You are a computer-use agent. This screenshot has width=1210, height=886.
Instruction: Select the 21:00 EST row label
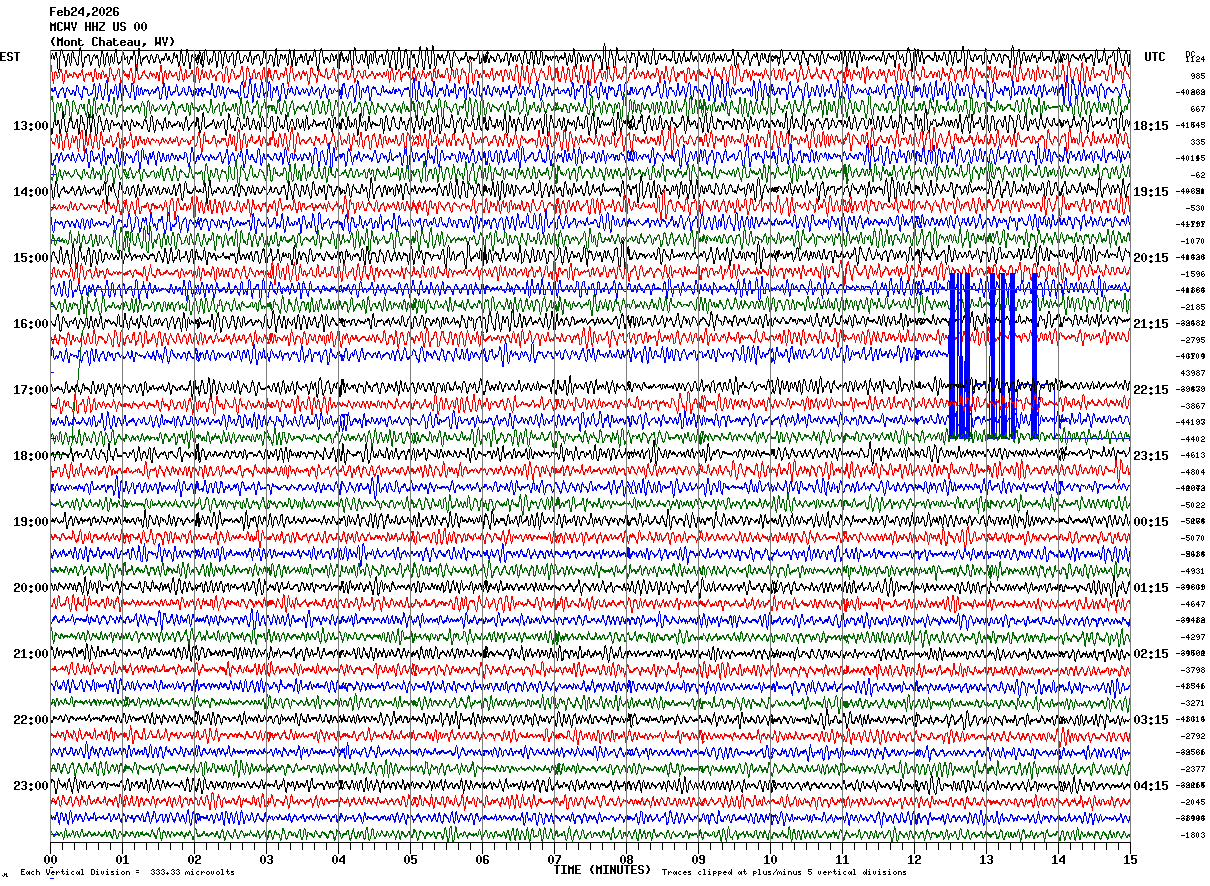(x=31, y=654)
